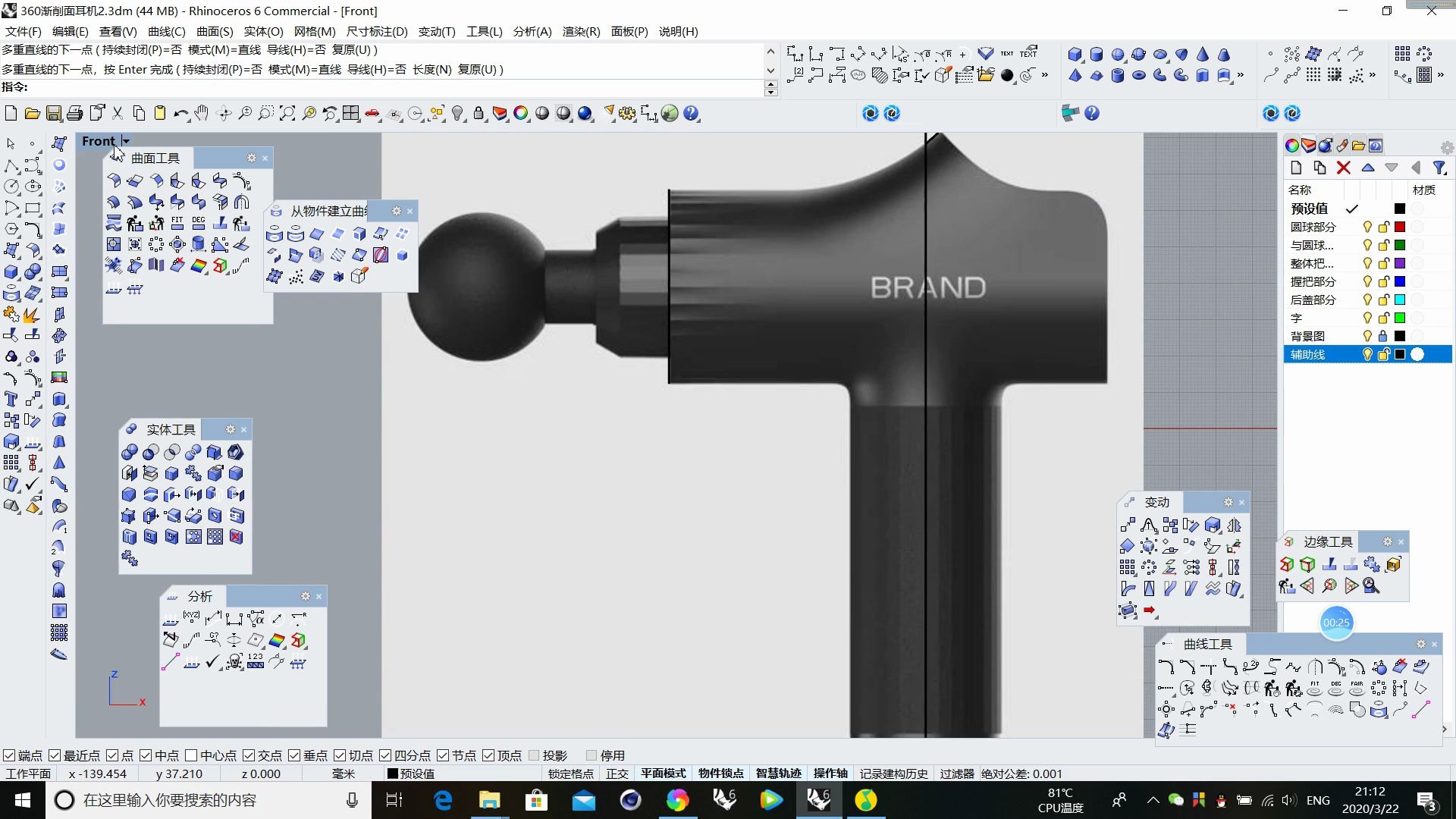Click the blue color swatch of 握把部分 layer
This screenshot has width=1456, height=819.
coord(1400,281)
